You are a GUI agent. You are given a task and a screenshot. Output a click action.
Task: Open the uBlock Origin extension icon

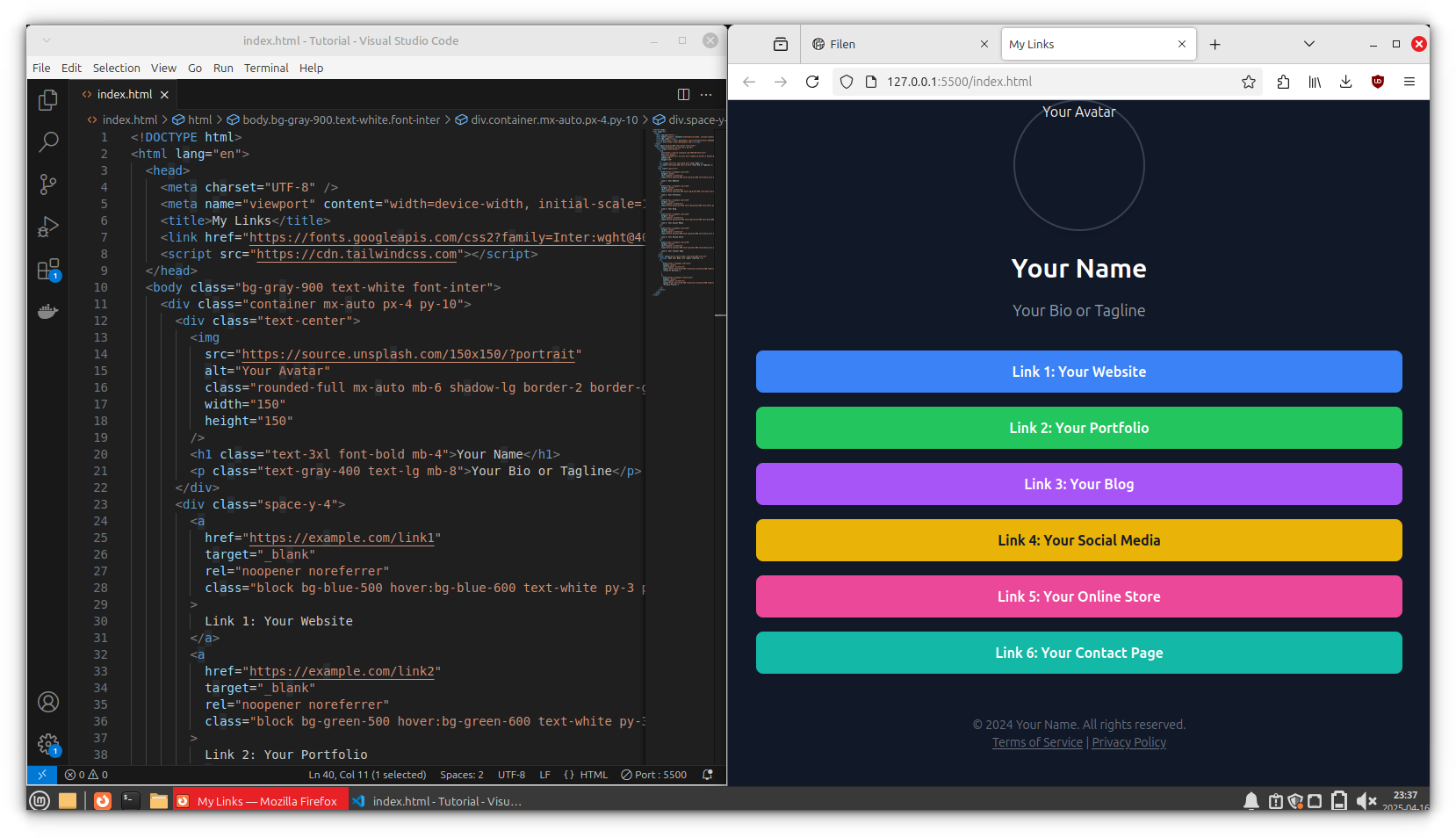click(x=1377, y=81)
